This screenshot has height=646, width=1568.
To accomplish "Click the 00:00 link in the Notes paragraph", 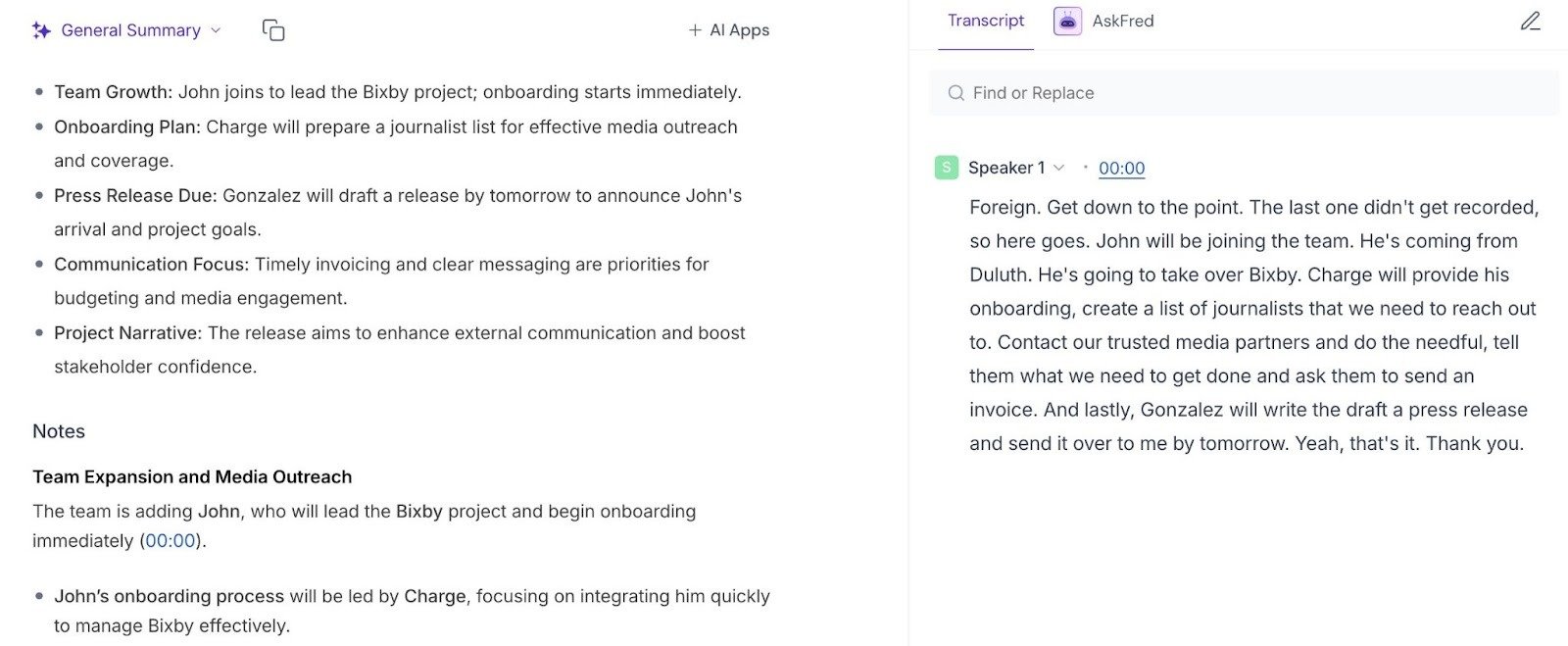I will click(x=171, y=540).
